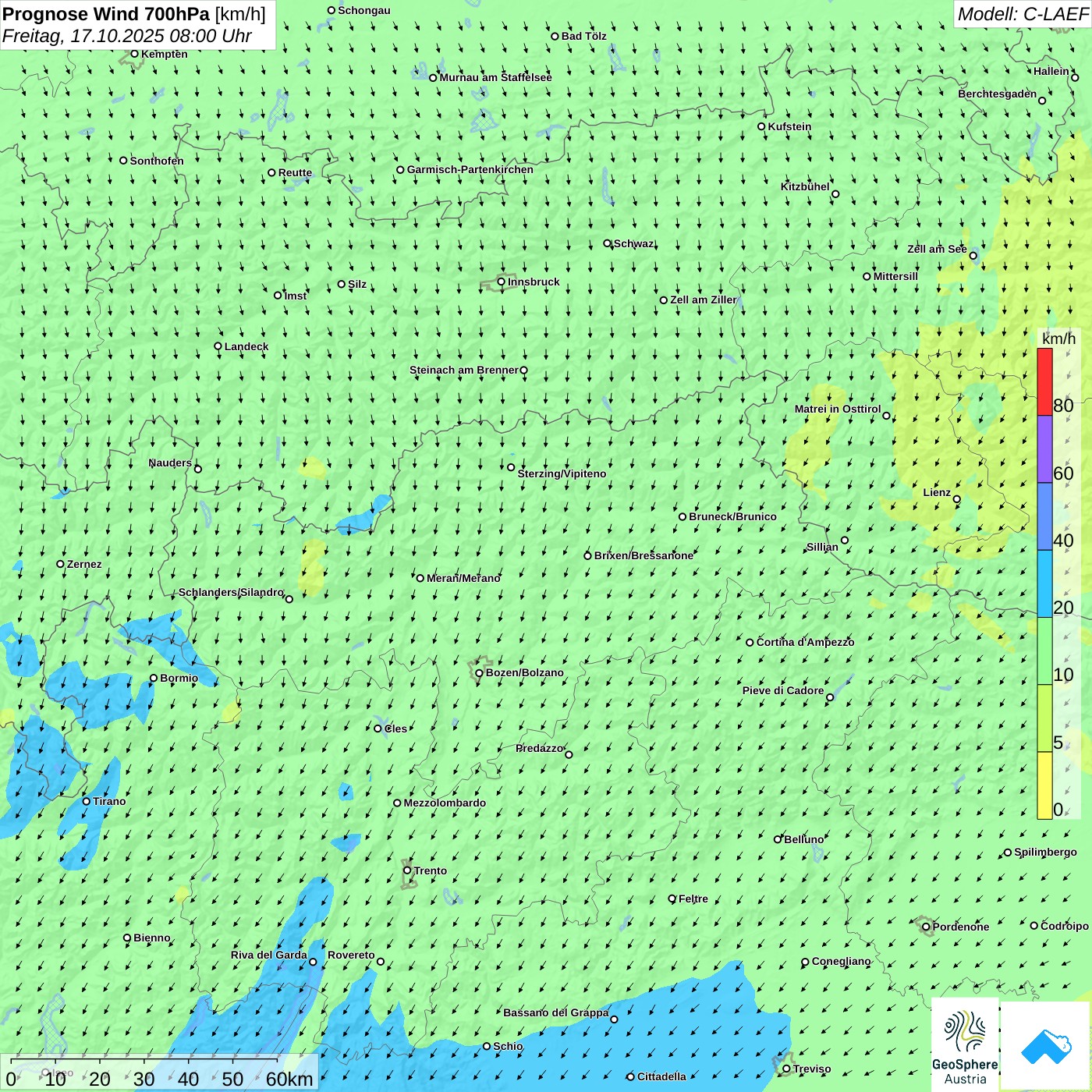Click the Murnau am Staffelsee label
1092x1092 pixels.
(495, 77)
